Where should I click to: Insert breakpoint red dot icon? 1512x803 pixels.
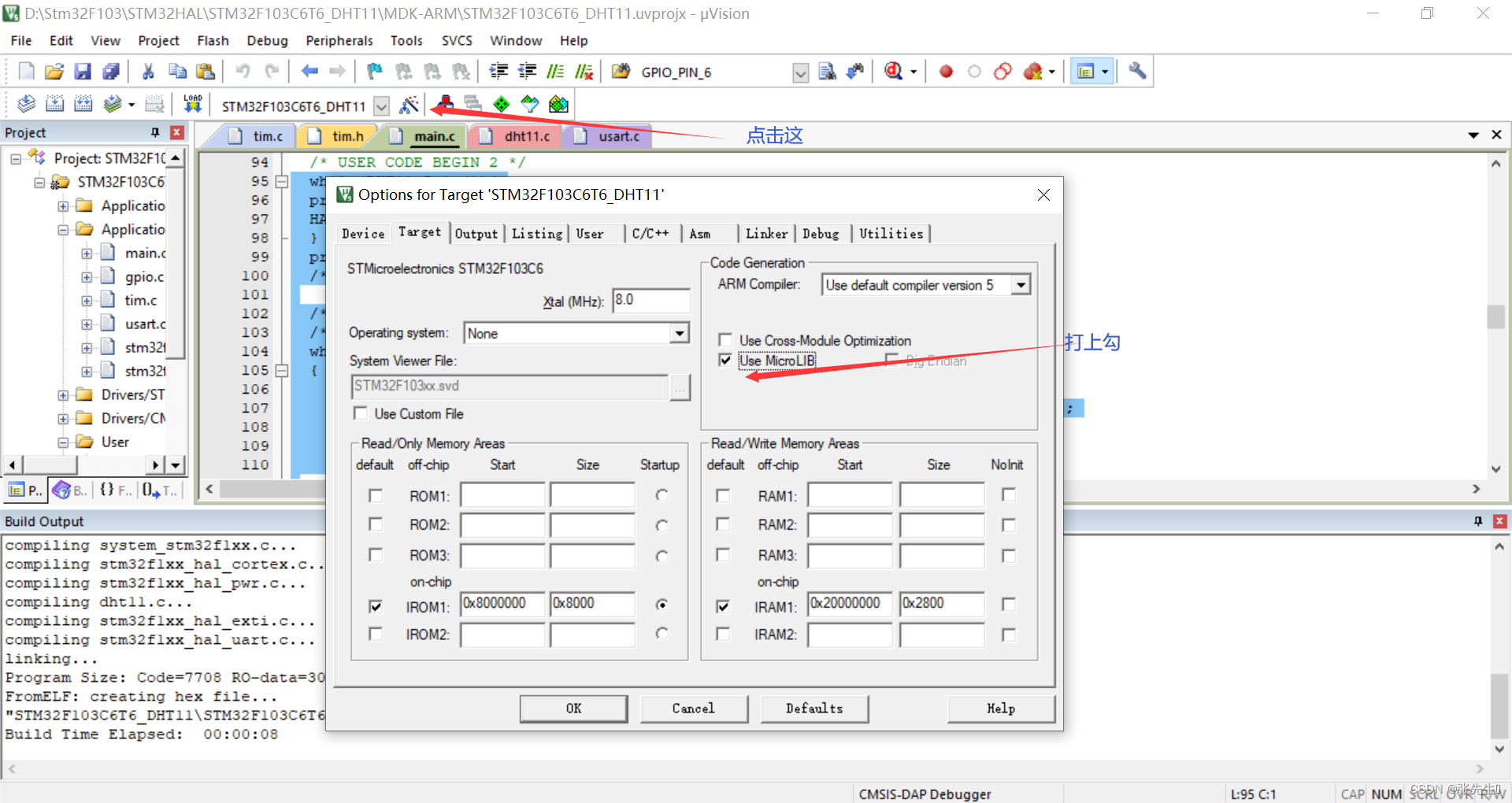point(946,72)
